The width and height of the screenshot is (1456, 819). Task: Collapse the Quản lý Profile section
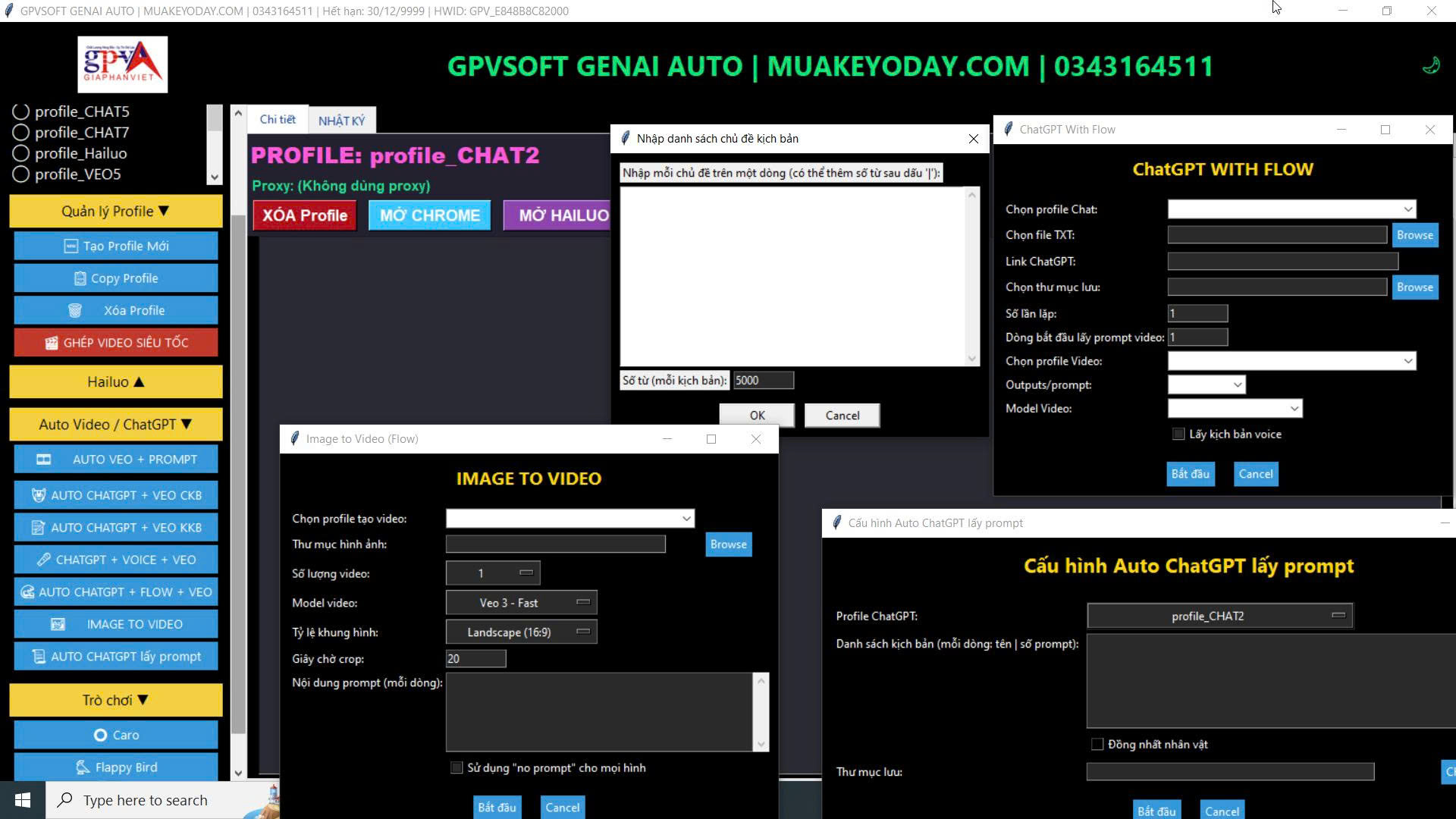[116, 212]
